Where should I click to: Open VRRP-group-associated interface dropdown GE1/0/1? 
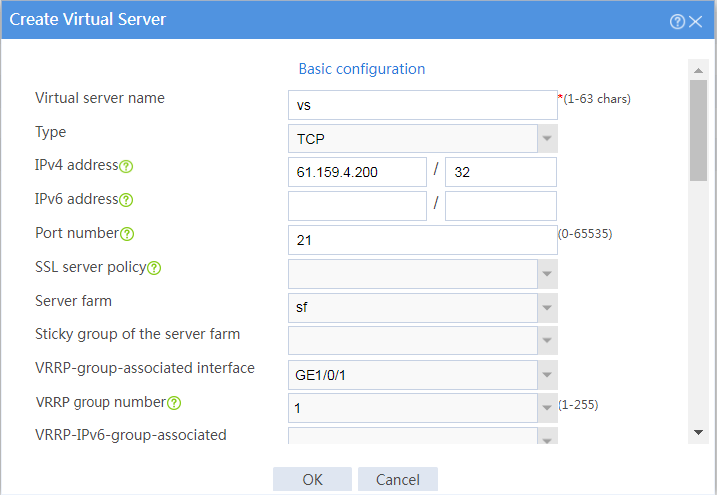click(547, 375)
